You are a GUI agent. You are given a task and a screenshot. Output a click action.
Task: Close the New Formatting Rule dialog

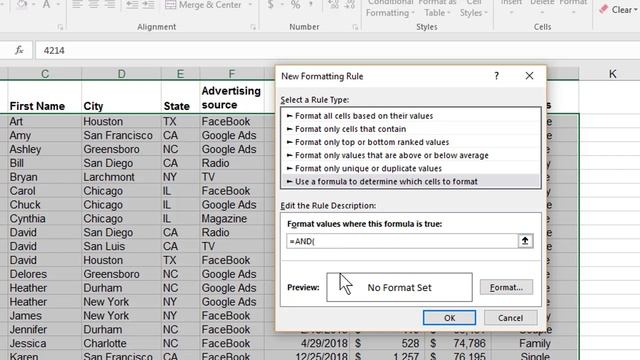529,76
